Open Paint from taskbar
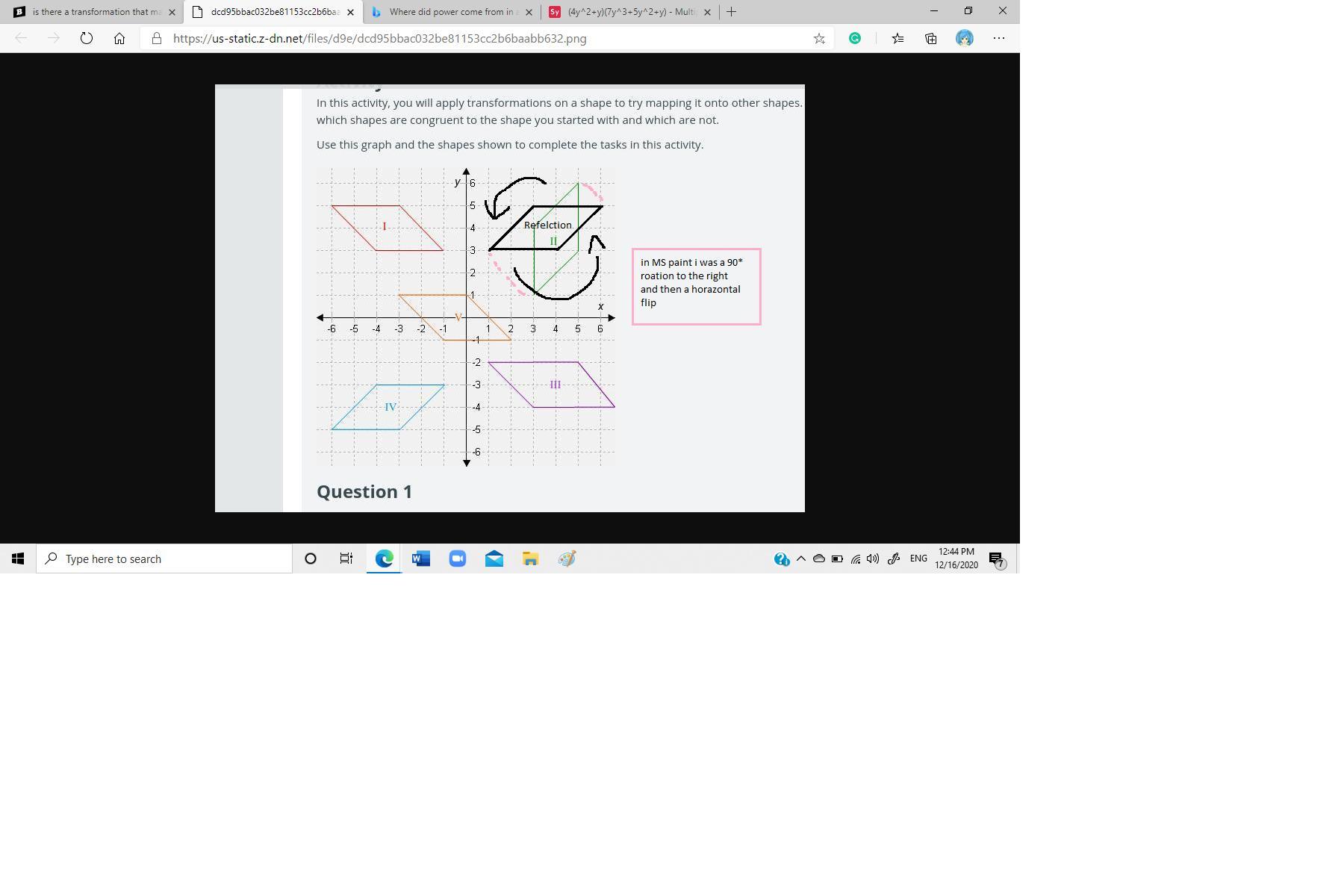 click(x=567, y=559)
